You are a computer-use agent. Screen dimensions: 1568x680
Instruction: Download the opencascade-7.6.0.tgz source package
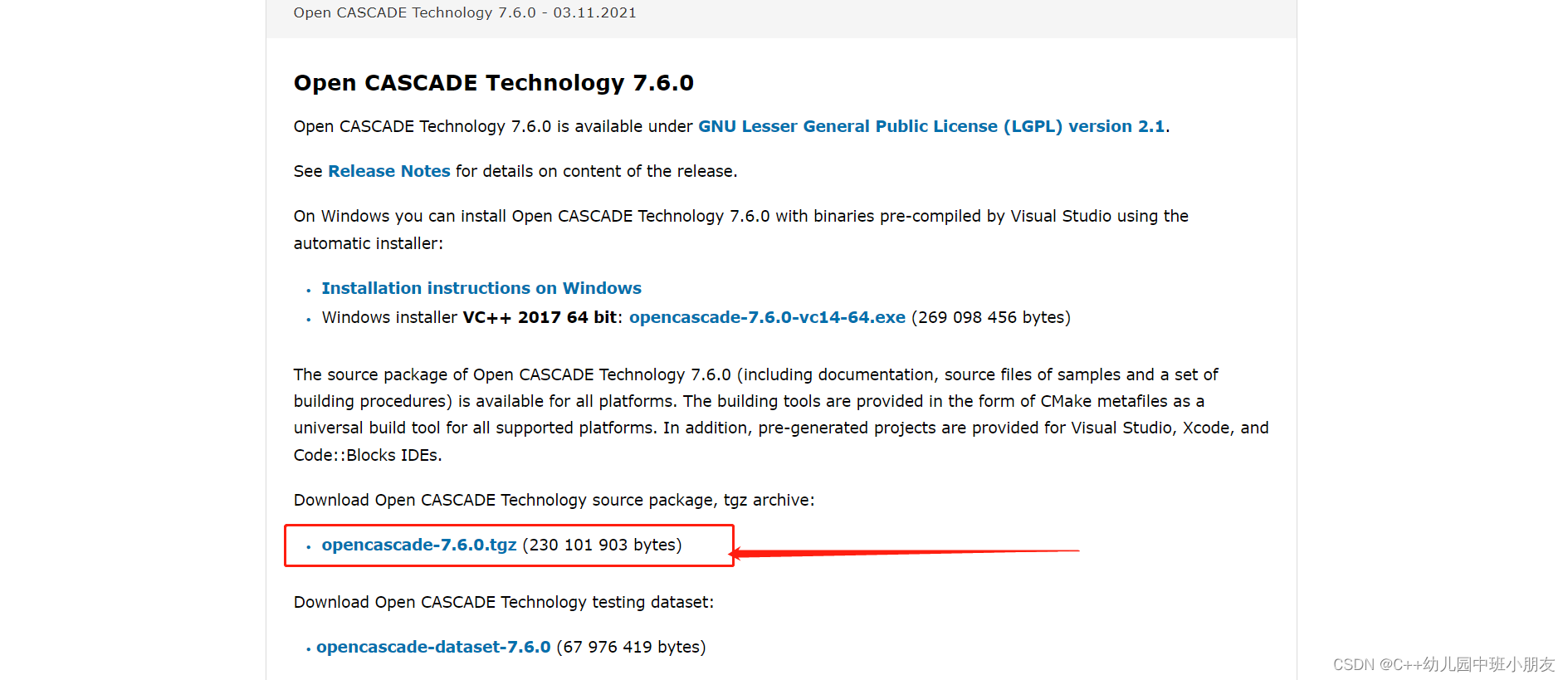419,545
